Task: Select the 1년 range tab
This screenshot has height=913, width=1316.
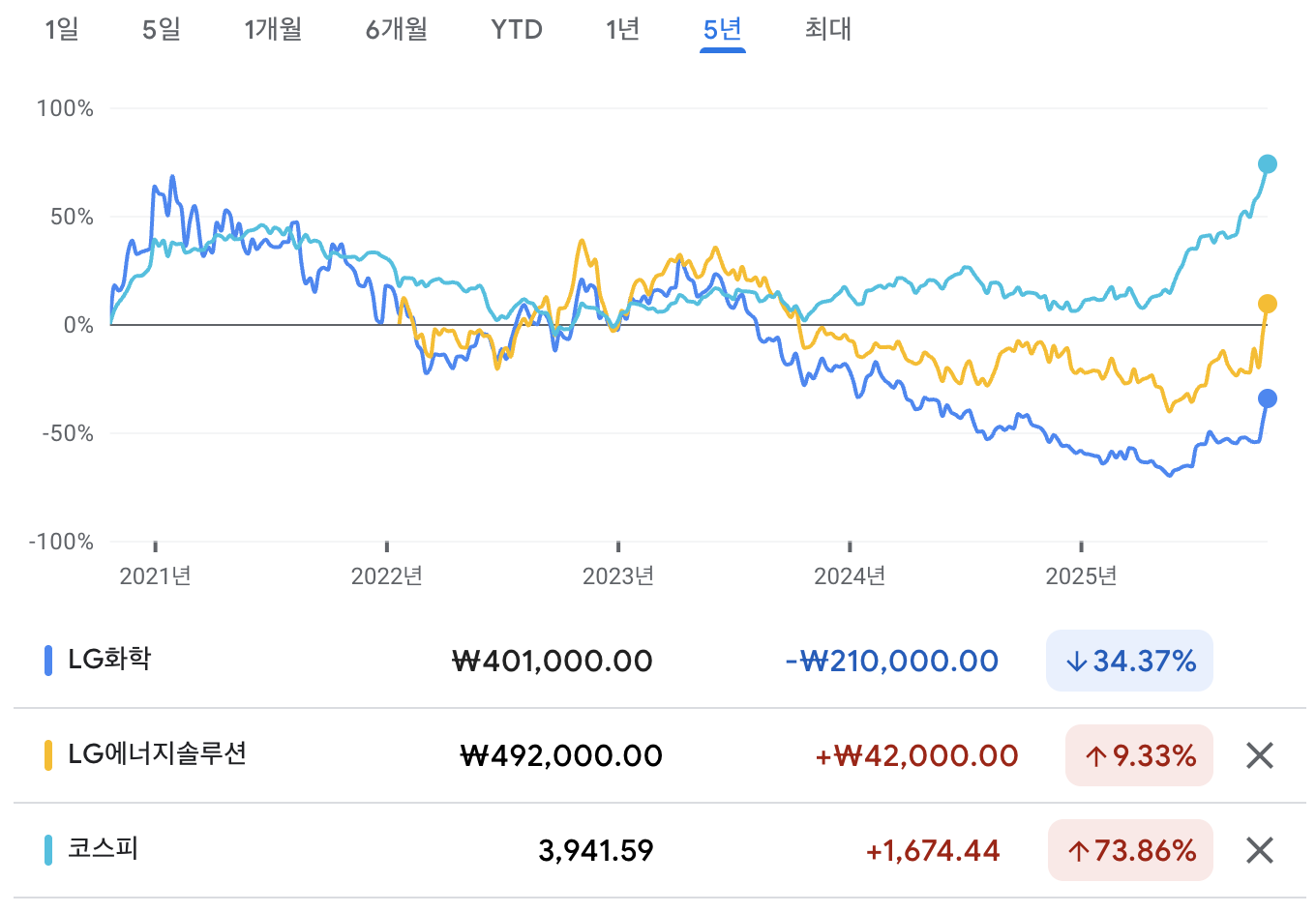Action: coord(623,29)
